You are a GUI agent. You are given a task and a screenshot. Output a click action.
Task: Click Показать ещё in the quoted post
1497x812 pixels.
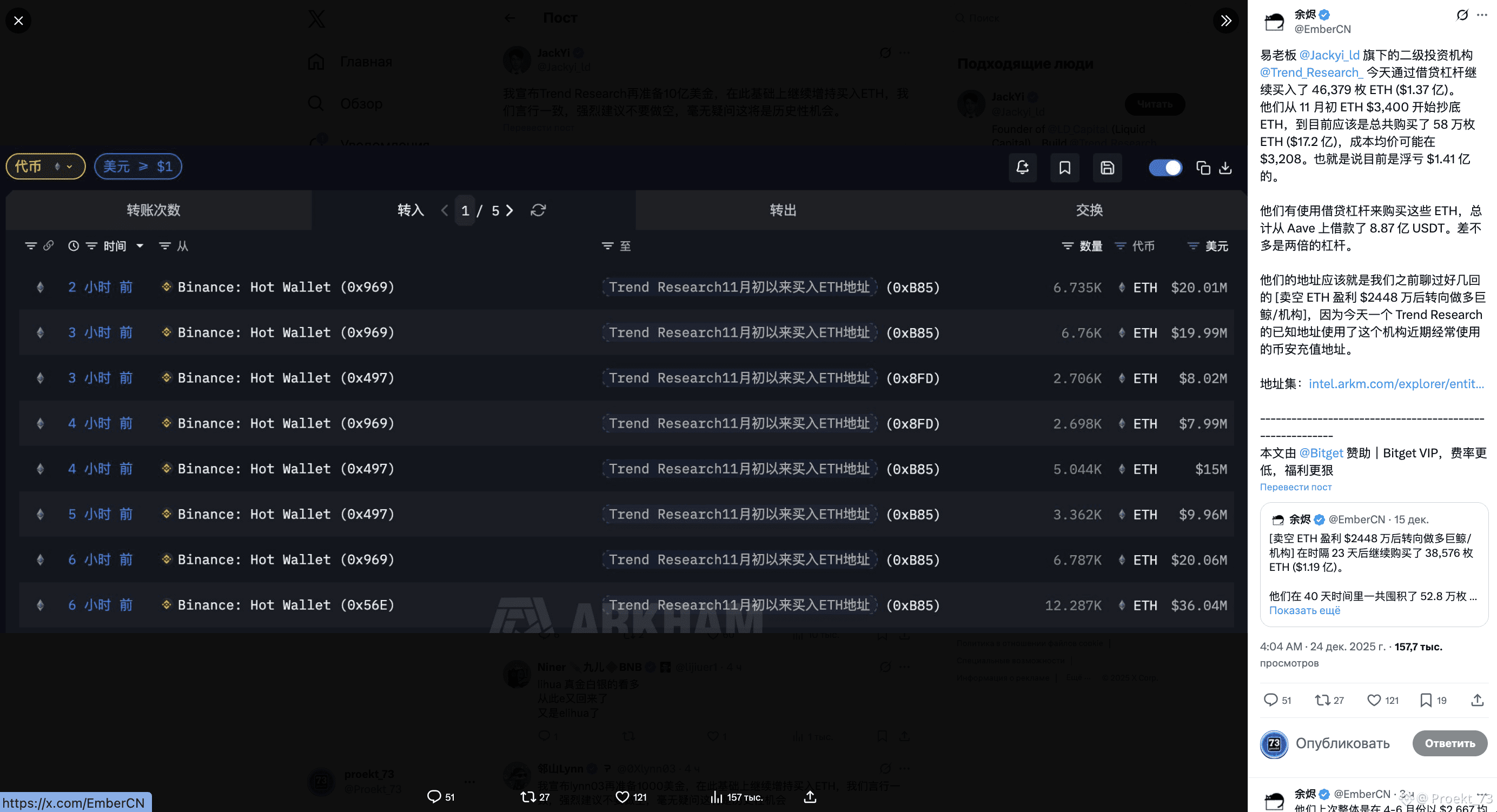(1304, 610)
